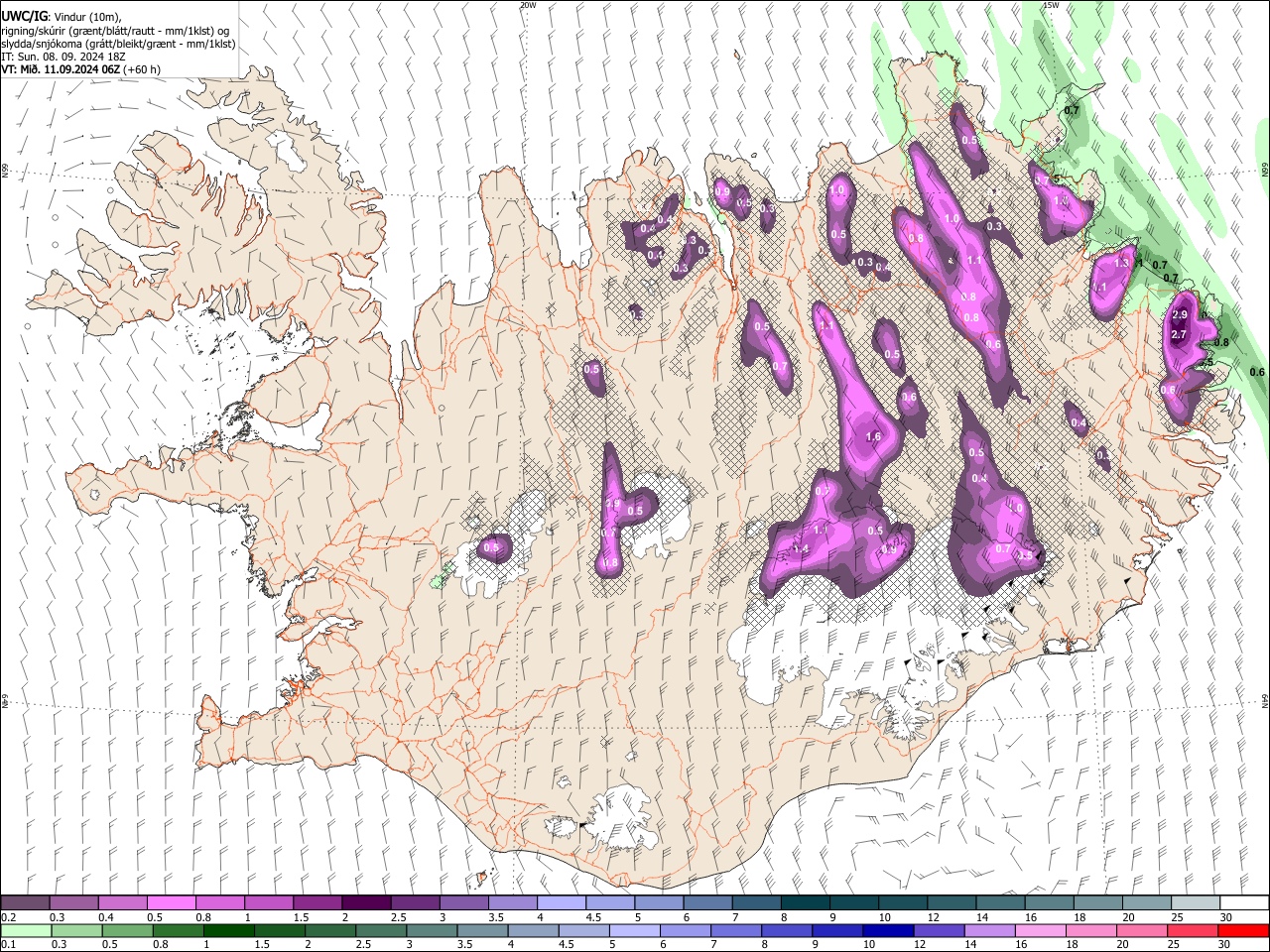Select the 3–3.5 grey-green rain legend swatch
The height and width of the screenshot is (952, 1270).
(432, 931)
